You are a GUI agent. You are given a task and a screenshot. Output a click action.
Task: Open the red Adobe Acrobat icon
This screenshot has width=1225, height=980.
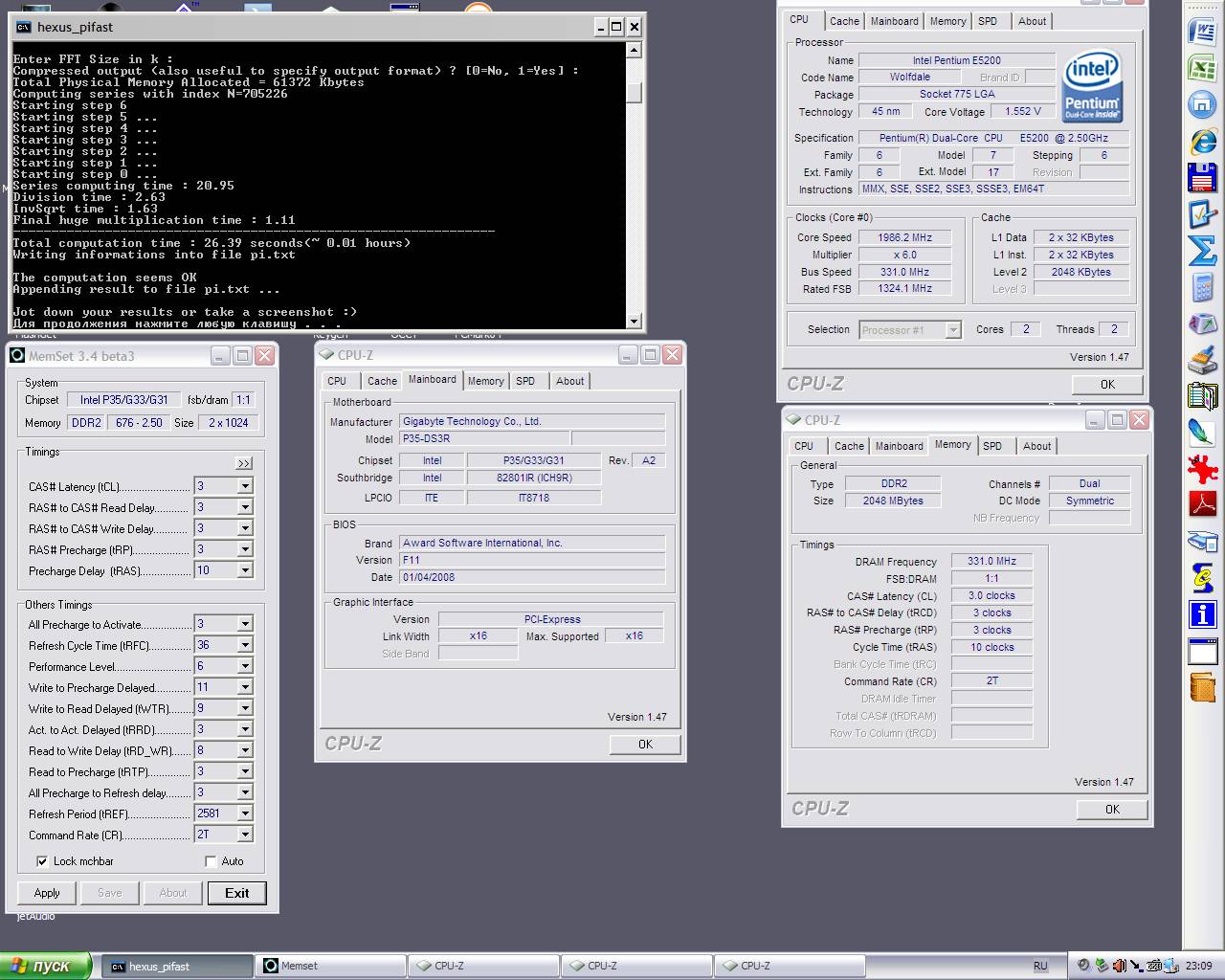point(1202,503)
